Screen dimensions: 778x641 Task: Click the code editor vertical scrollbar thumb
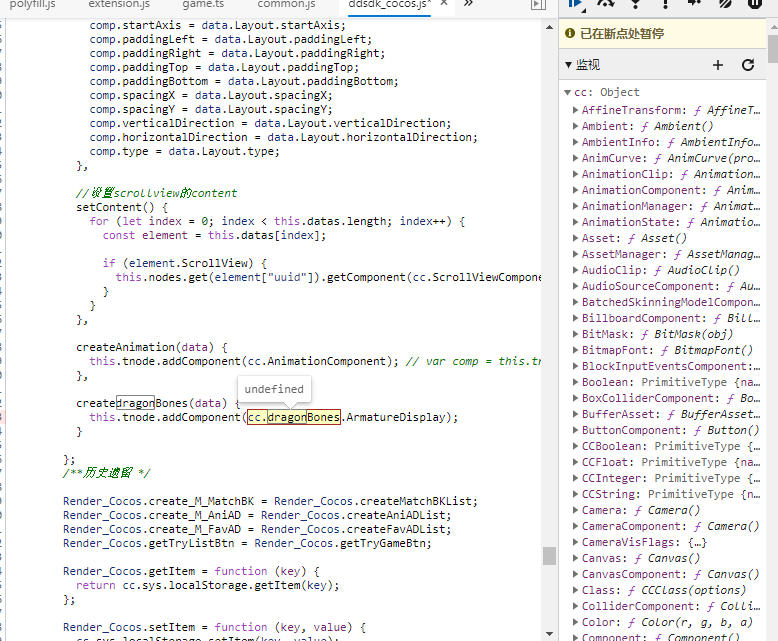coord(549,556)
